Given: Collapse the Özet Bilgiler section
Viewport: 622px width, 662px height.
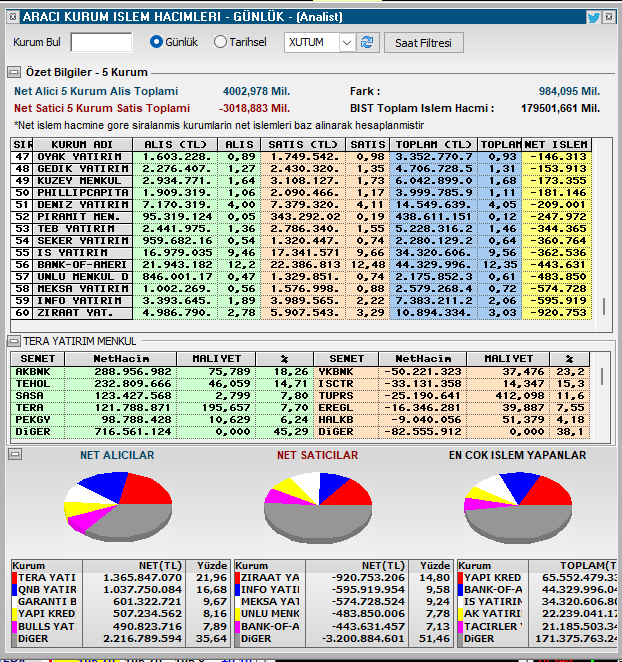Looking at the screenshot, I should pyautogui.click(x=14, y=72).
